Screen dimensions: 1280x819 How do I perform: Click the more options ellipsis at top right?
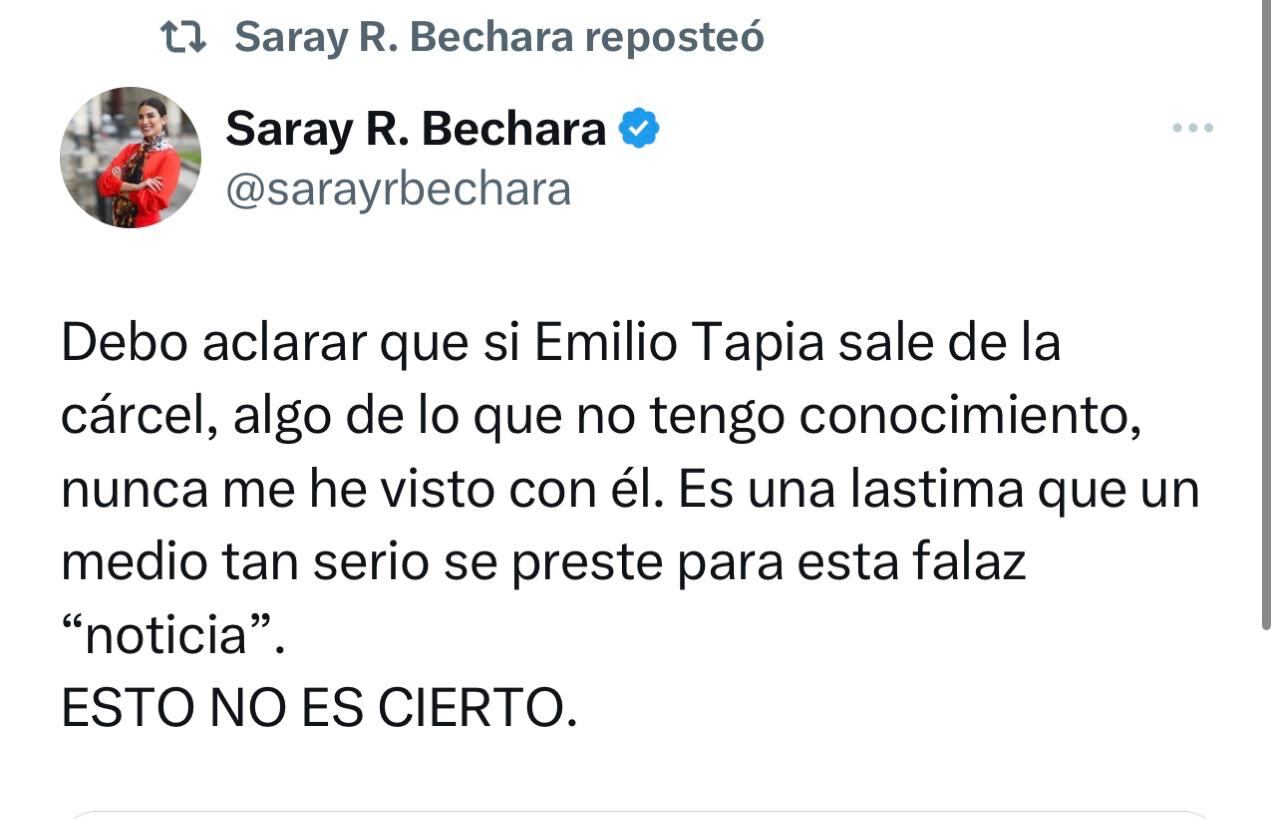pos(1191,127)
